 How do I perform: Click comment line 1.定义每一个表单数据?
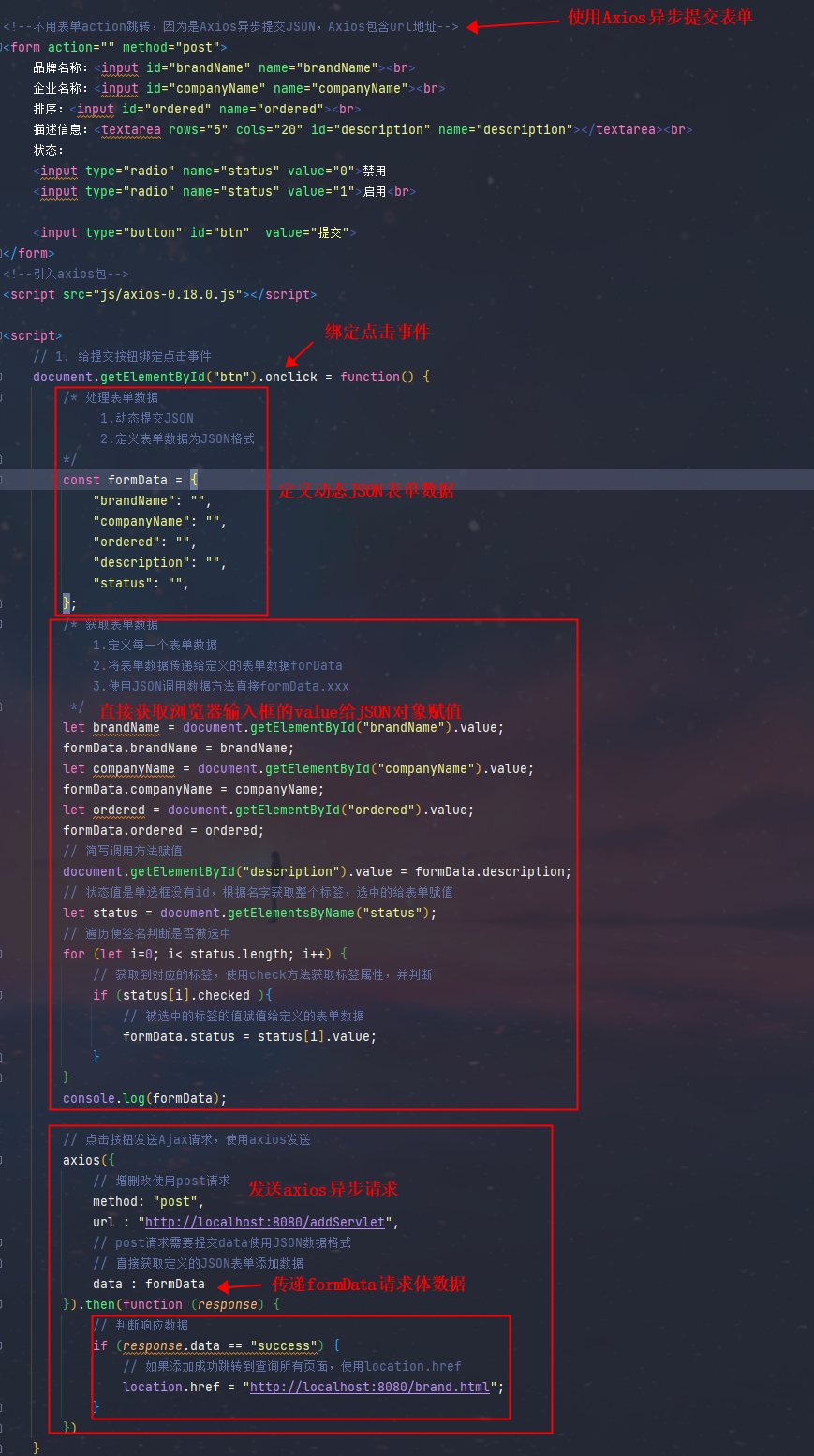tap(155, 645)
